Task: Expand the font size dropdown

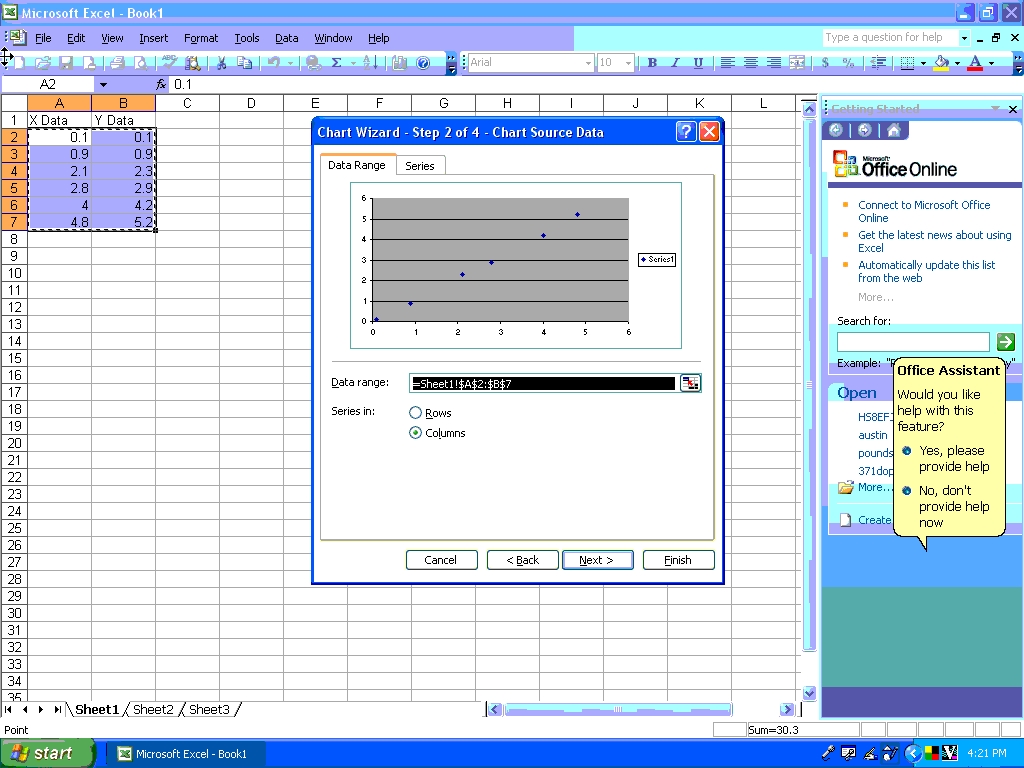Action: click(628, 62)
